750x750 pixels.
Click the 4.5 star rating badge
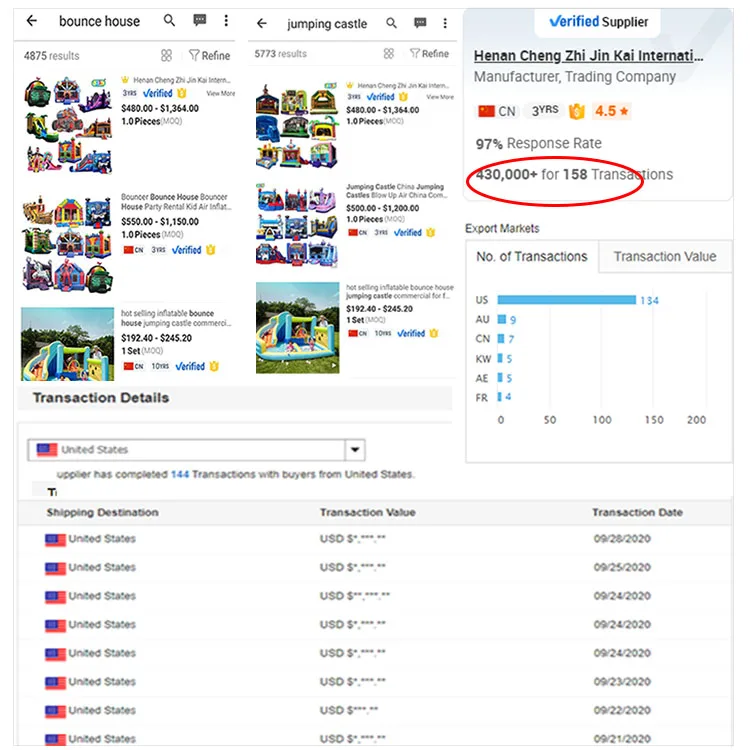point(611,111)
